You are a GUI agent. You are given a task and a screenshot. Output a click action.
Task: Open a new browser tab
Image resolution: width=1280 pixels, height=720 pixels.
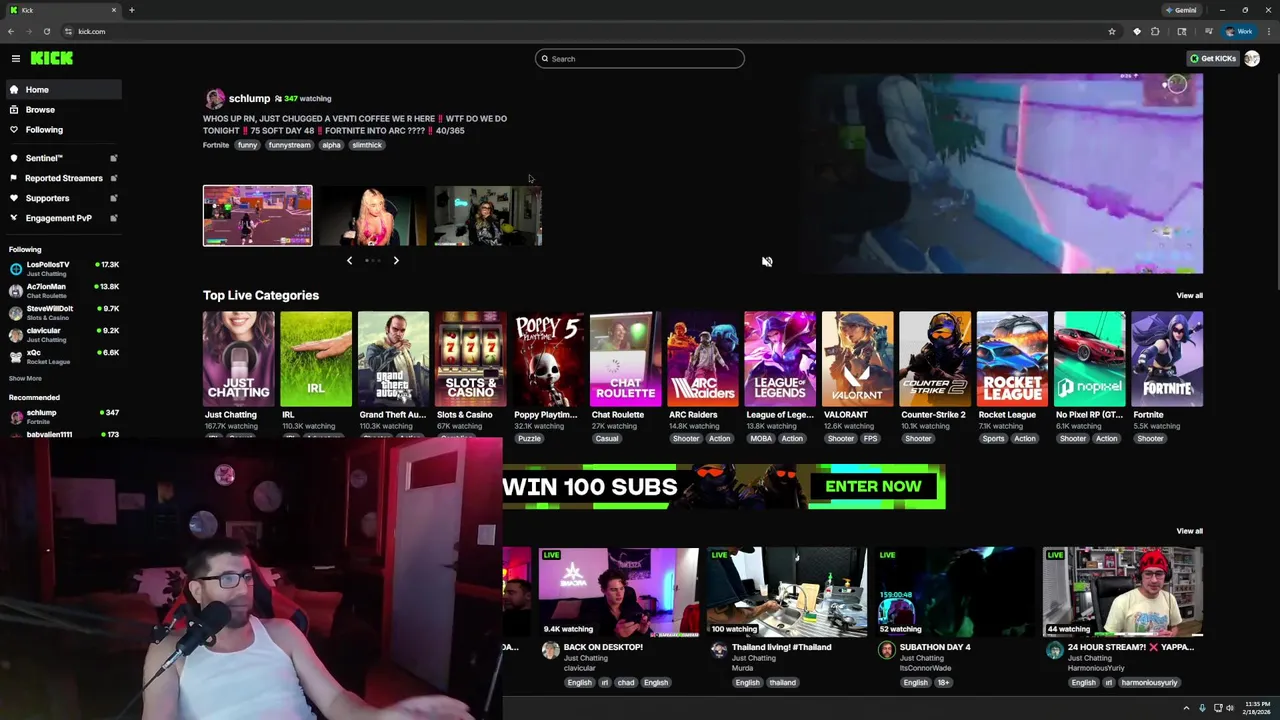coord(131,10)
